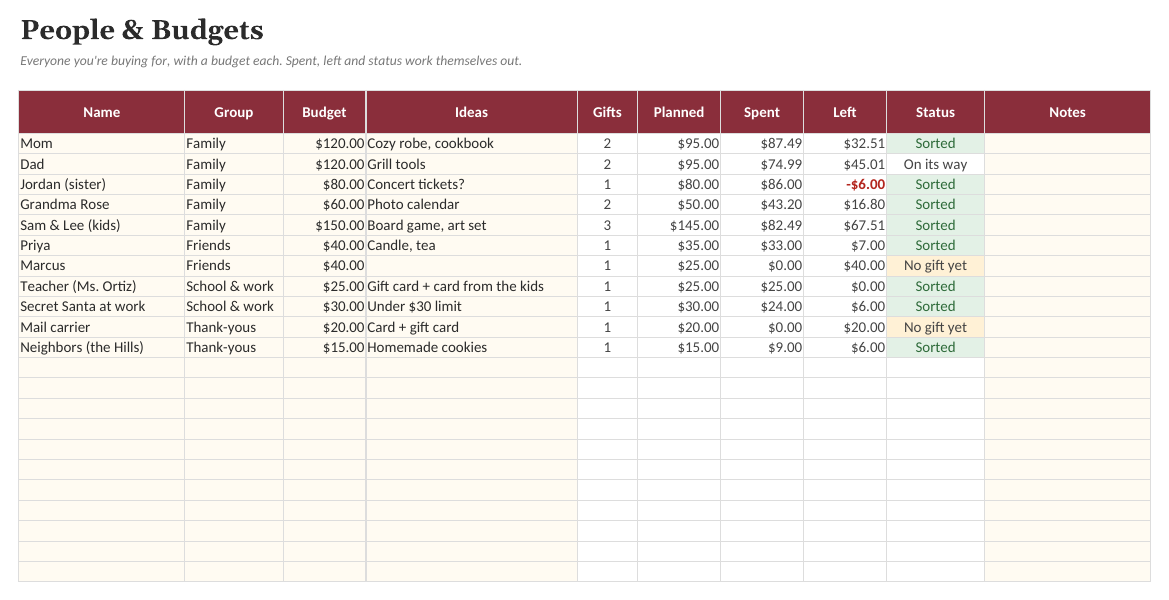Select Mom's Sorted status cell
This screenshot has width=1169, height=600.
[935, 144]
